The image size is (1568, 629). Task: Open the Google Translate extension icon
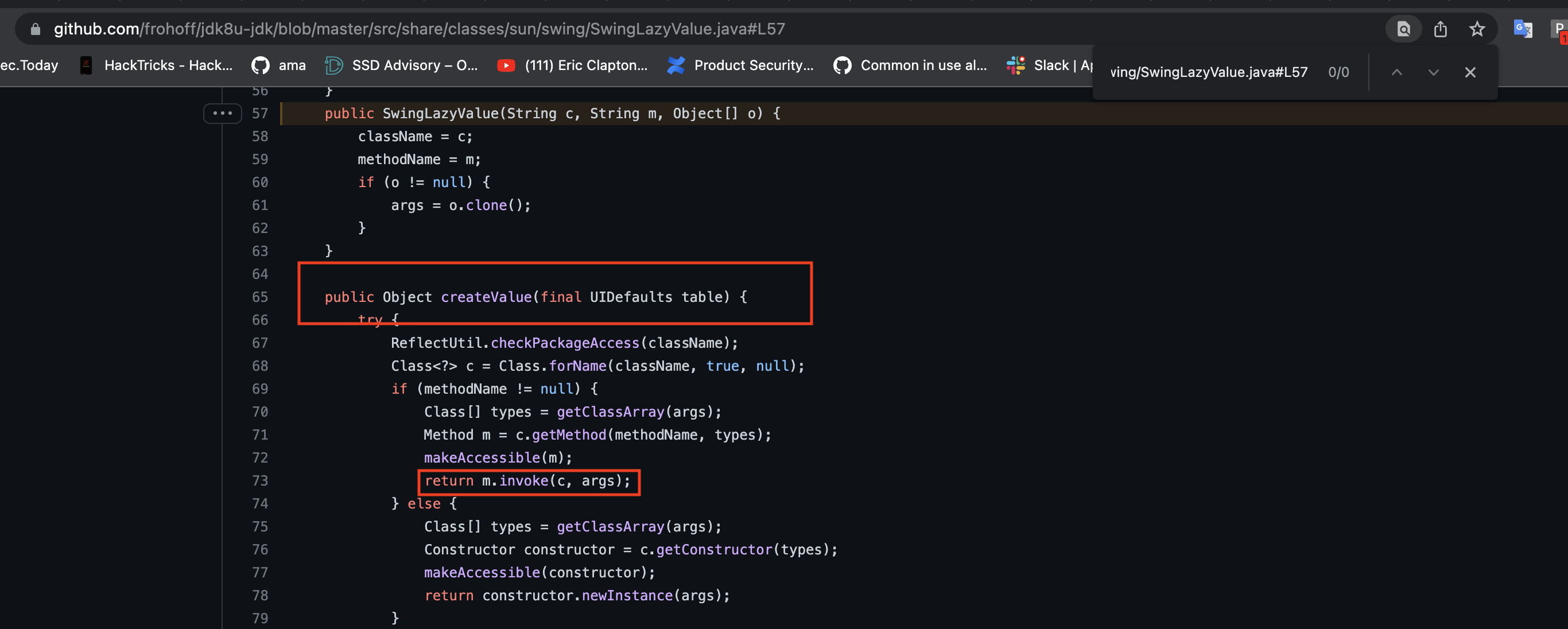pyautogui.click(x=1522, y=29)
